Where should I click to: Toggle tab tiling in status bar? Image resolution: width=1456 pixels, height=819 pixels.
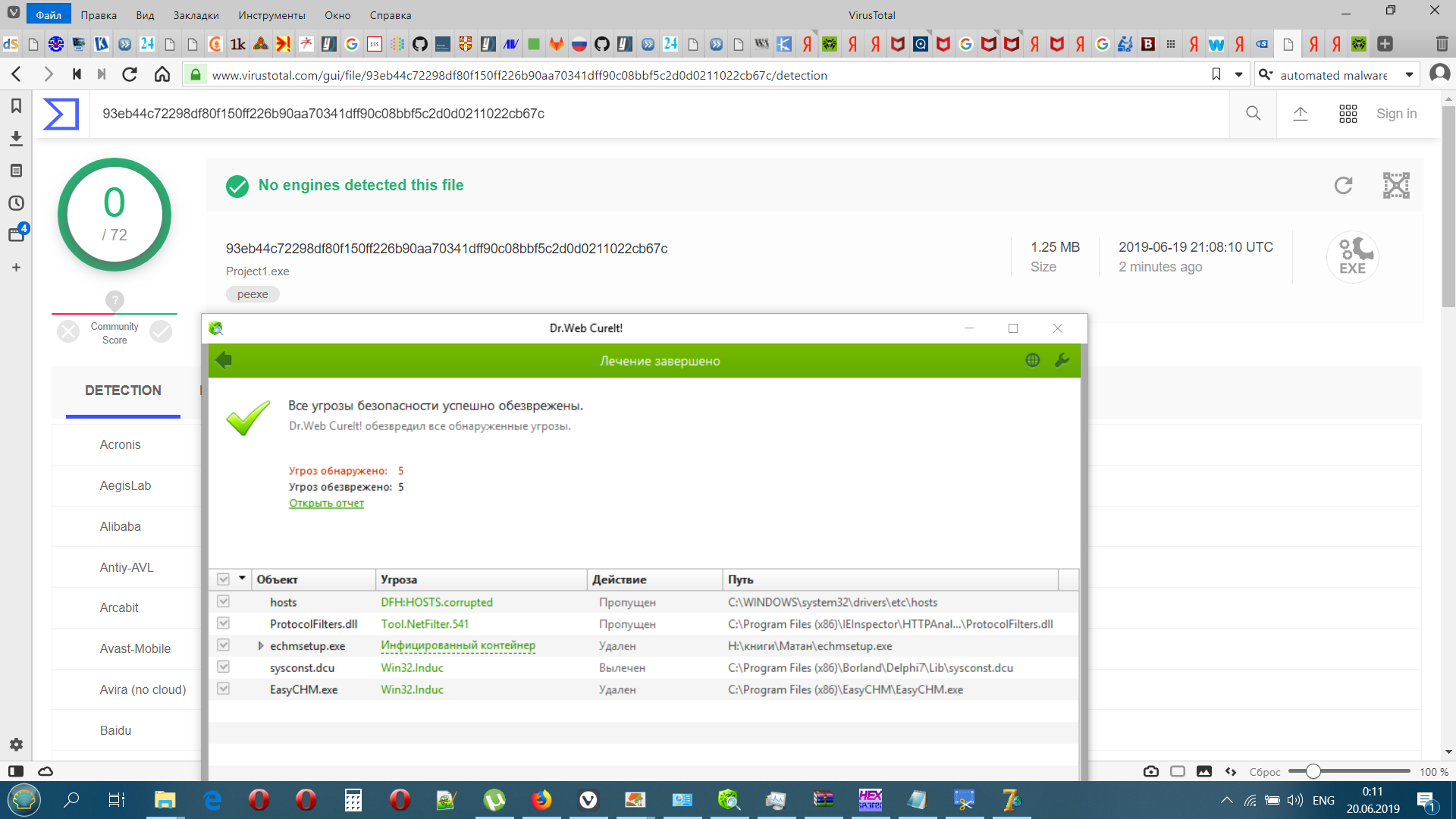1177,771
